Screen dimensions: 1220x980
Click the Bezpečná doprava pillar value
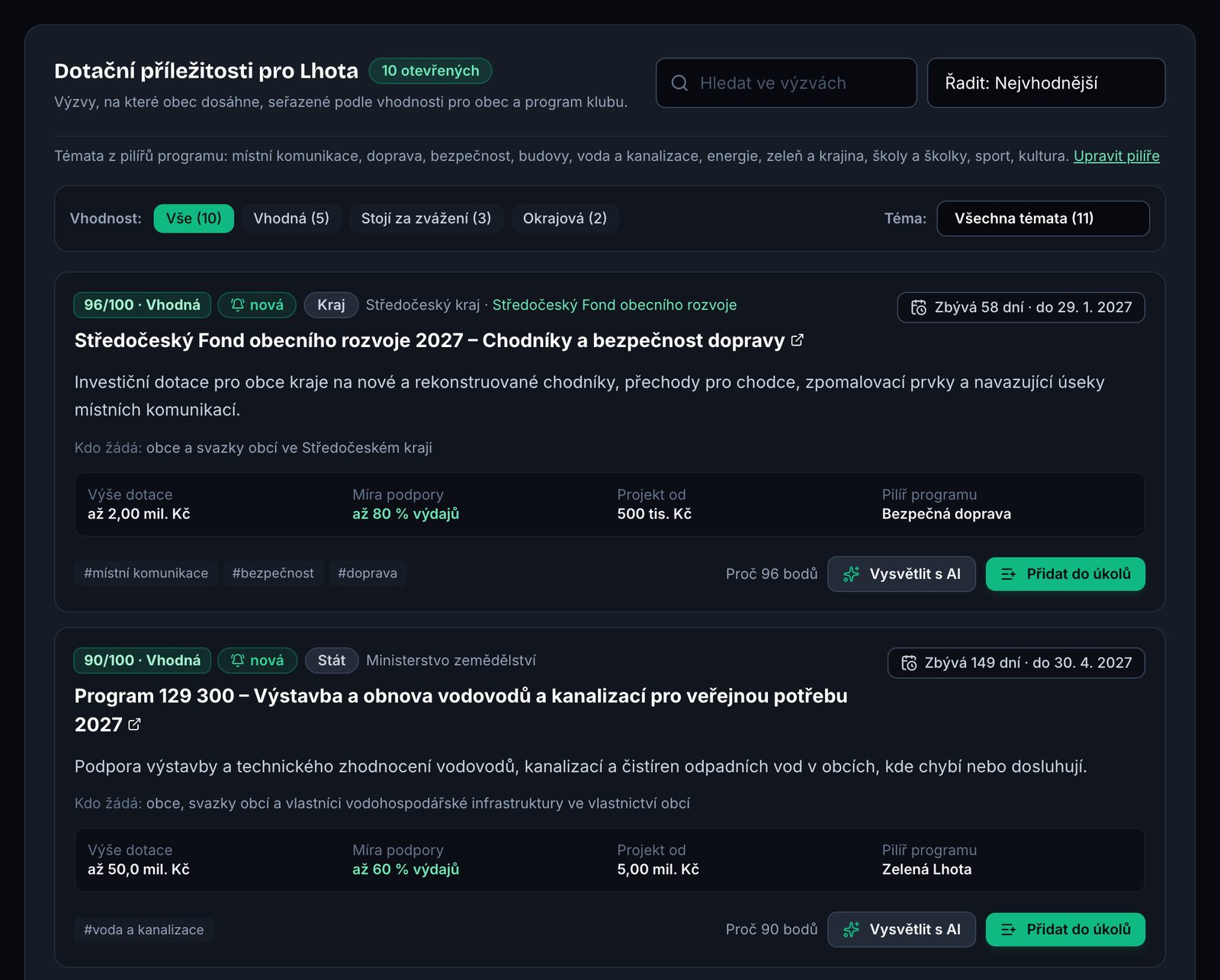coord(946,514)
